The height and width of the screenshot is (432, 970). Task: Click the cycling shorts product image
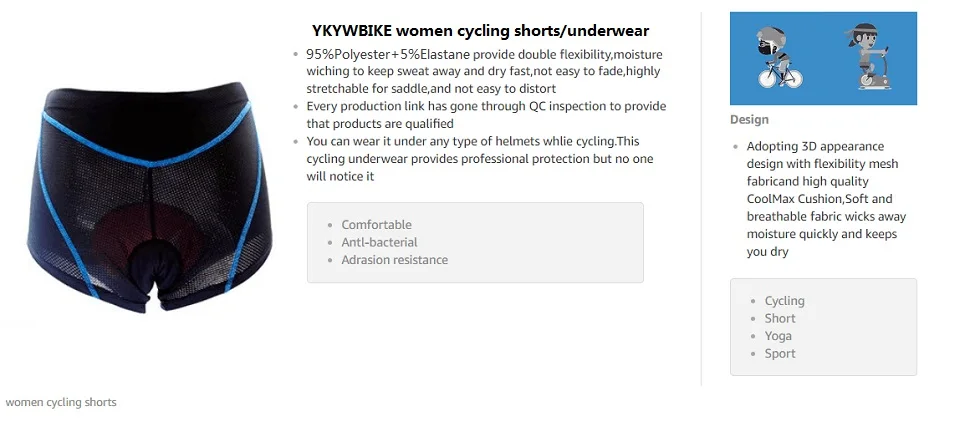(x=149, y=197)
